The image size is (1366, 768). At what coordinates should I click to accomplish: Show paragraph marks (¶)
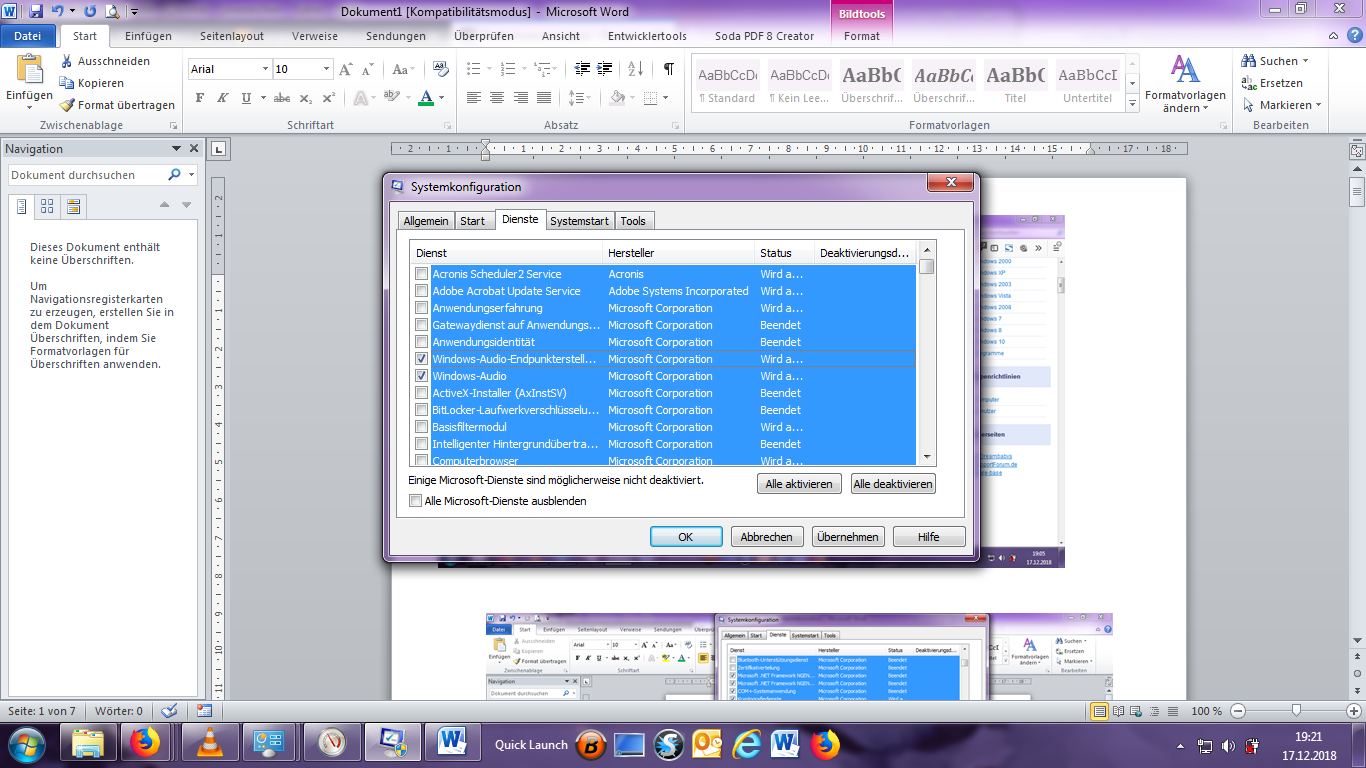(668, 69)
